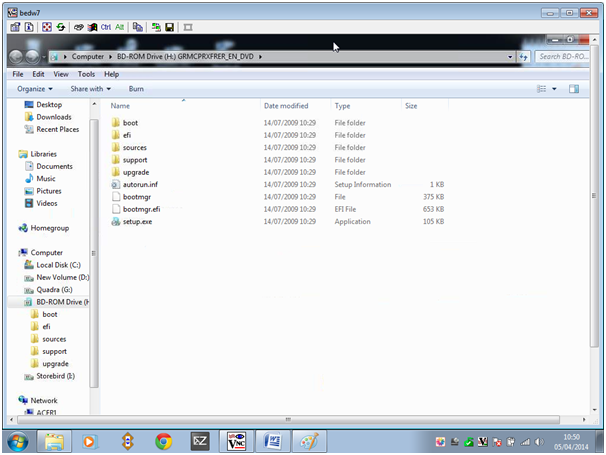Open the Organize dropdown
Screen dimensions: 606x455
click(35, 89)
